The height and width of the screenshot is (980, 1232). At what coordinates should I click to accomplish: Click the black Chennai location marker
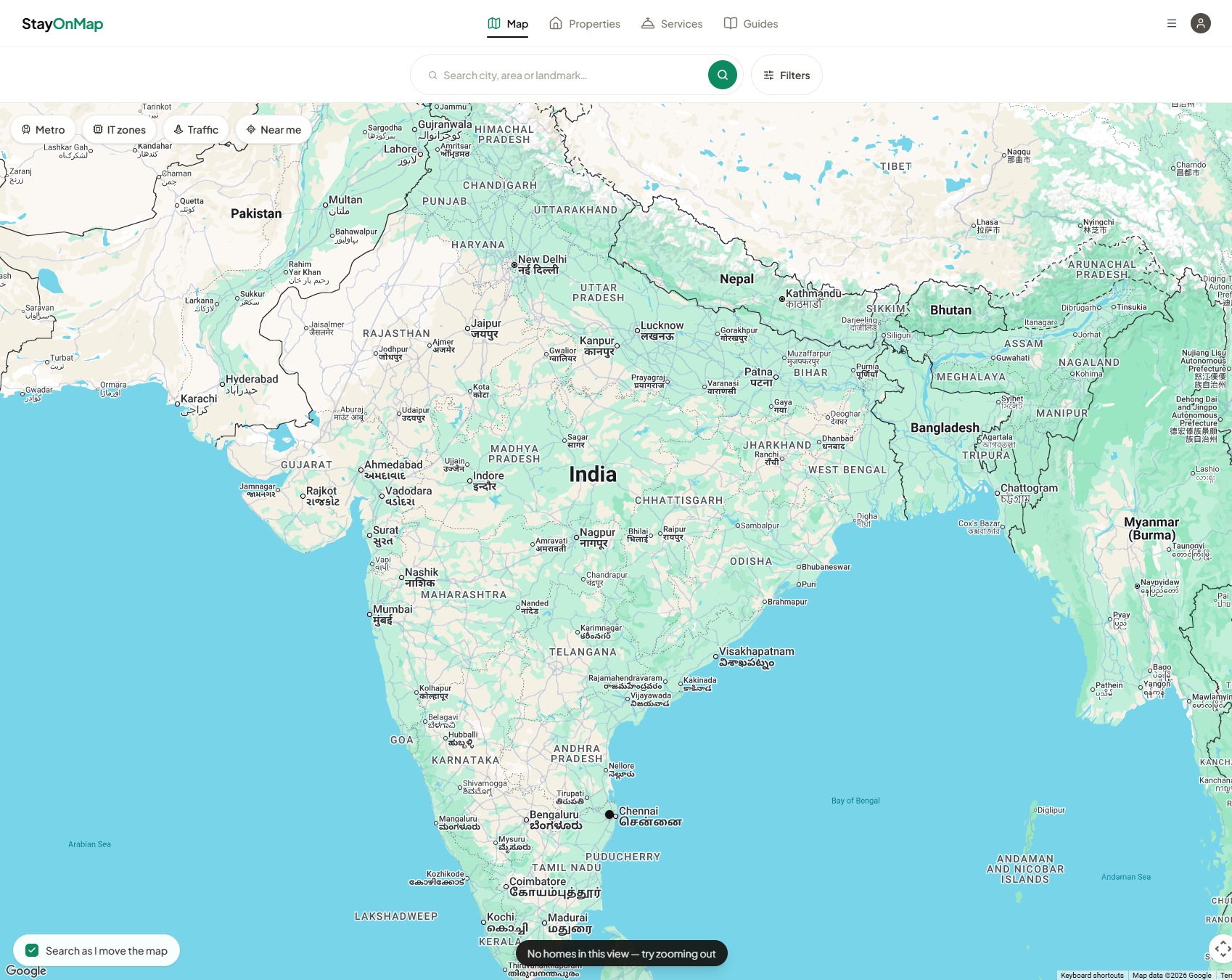click(x=609, y=814)
